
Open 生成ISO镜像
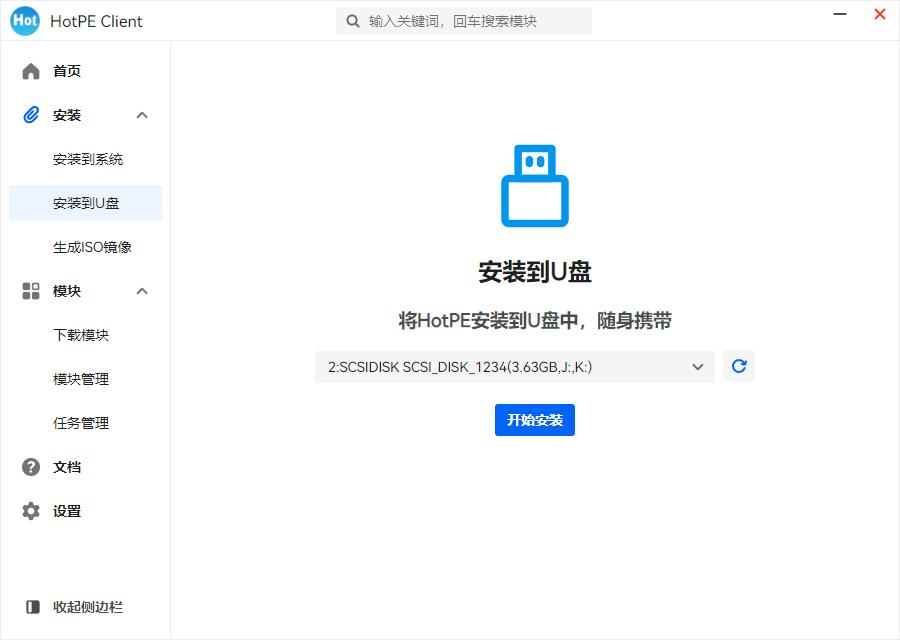click(x=86, y=247)
